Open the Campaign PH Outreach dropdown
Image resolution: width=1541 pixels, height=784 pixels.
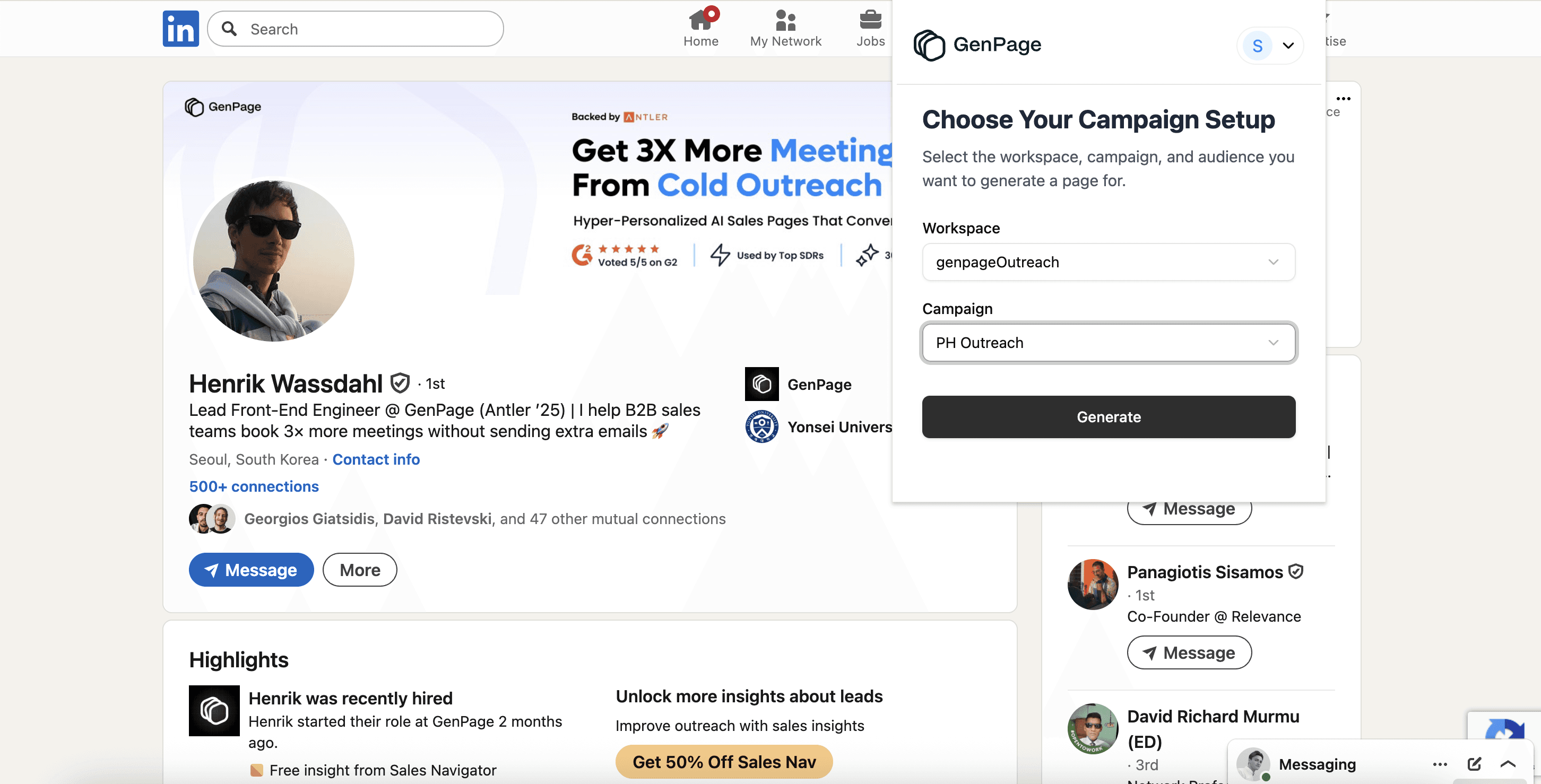[1108, 343]
